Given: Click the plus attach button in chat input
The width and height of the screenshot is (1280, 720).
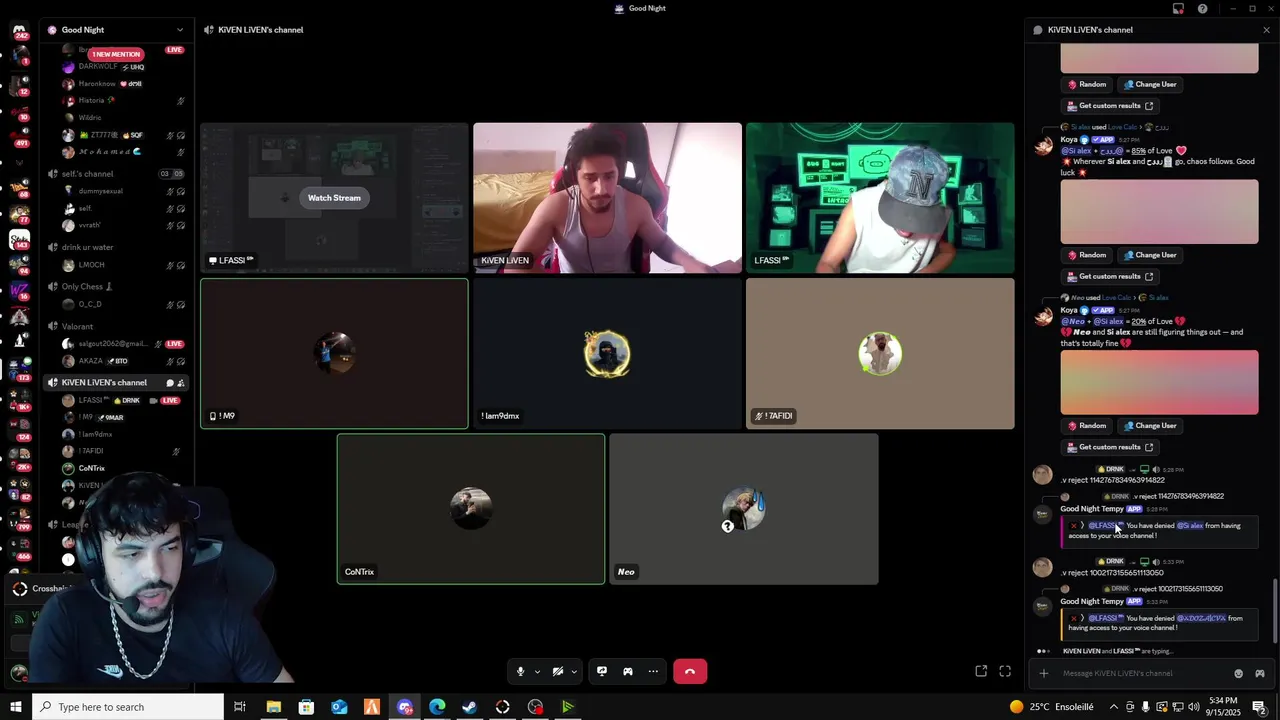Looking at the screenshot, I should (1044, 673).
